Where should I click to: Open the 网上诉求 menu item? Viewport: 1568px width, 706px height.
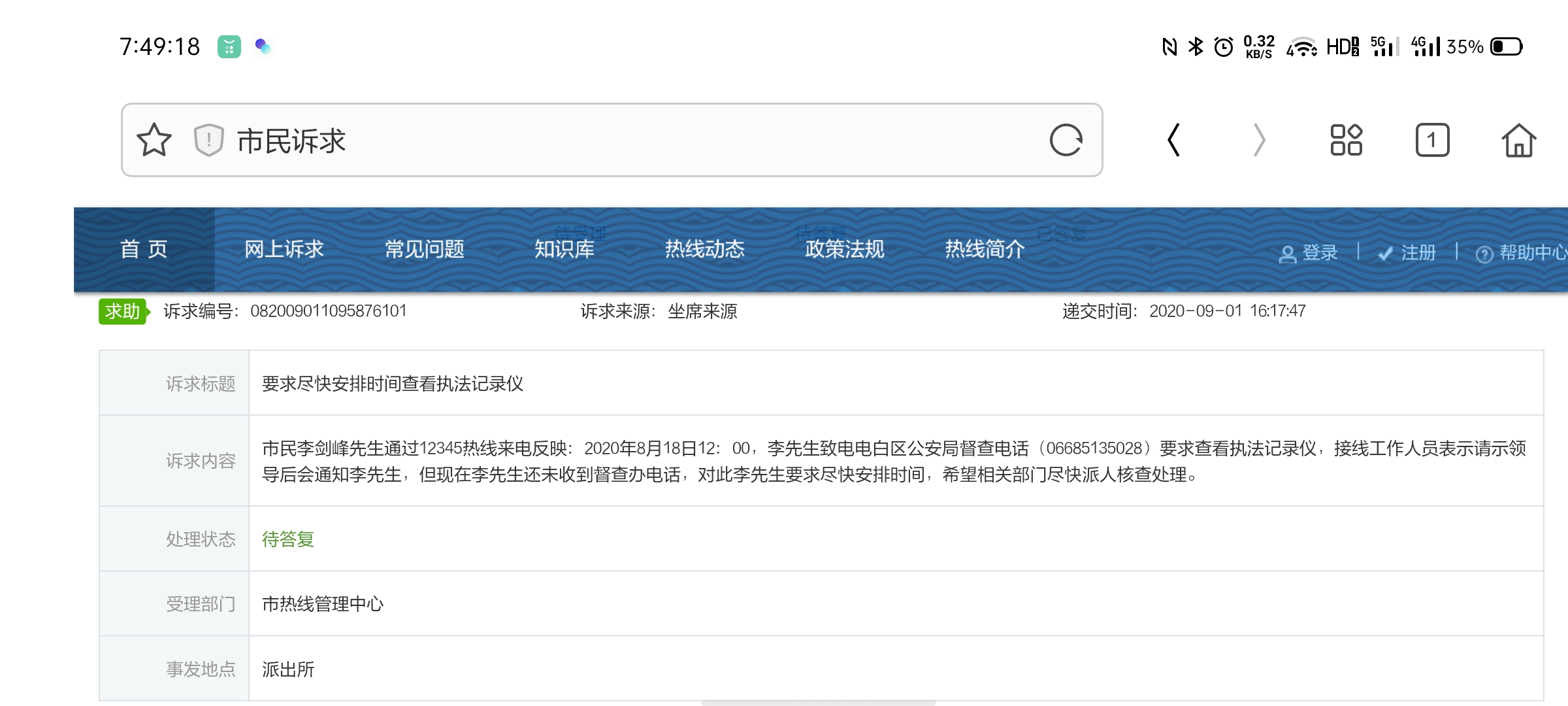point(284,249)
